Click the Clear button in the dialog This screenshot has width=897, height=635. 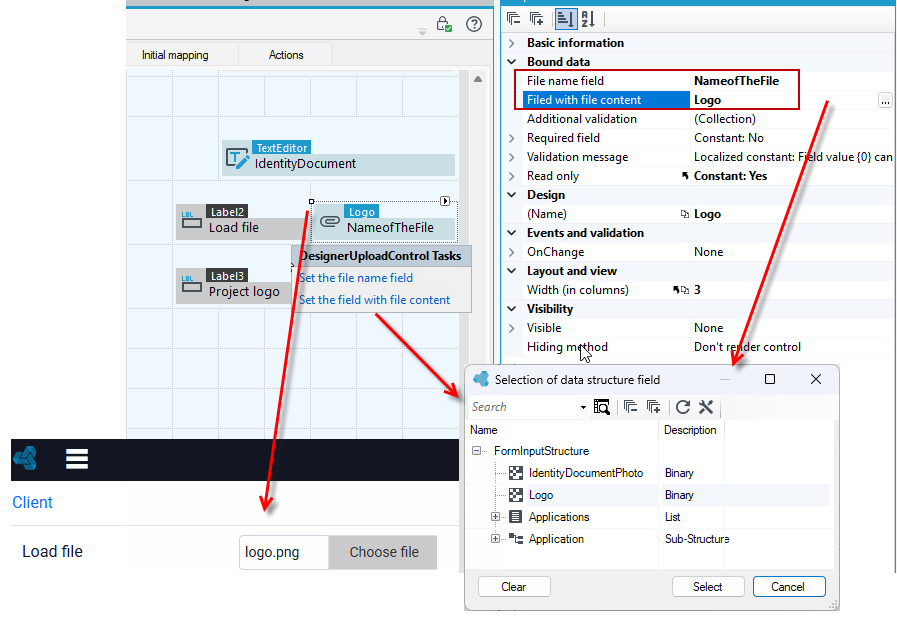coord(514,586)
